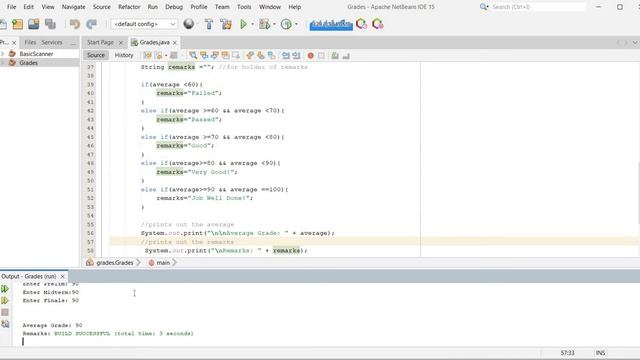This screenshot has height=360, width=640.
Task: Switch to the Files panel tab
Action: pyautogui.click(x=30, y=42)
